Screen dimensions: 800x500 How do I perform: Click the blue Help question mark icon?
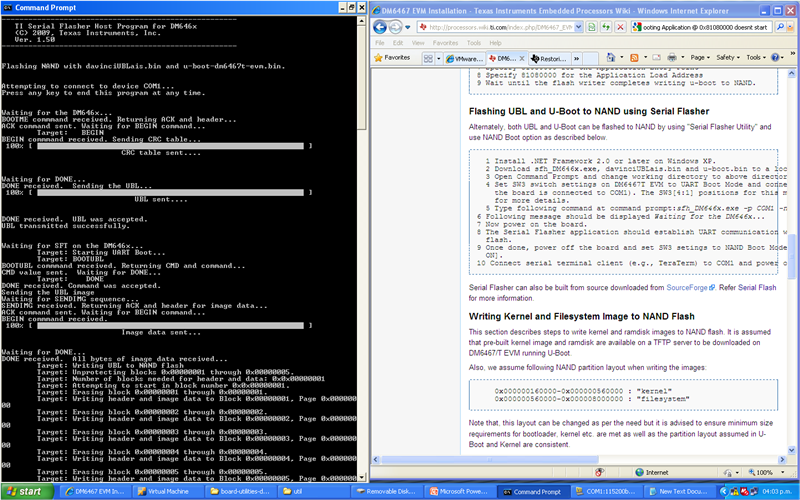[775, 57]
